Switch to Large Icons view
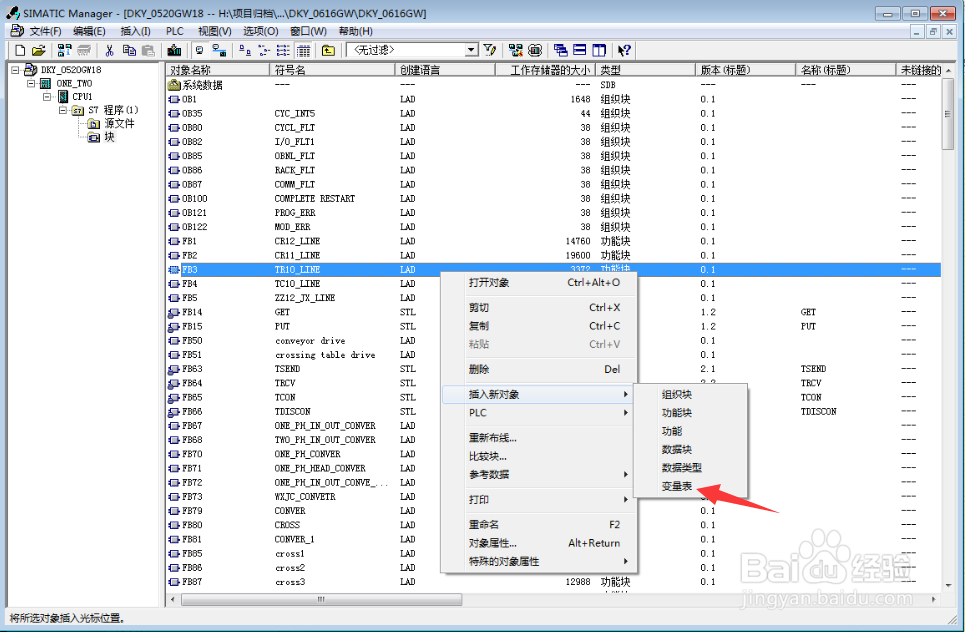 coord(244,50)
